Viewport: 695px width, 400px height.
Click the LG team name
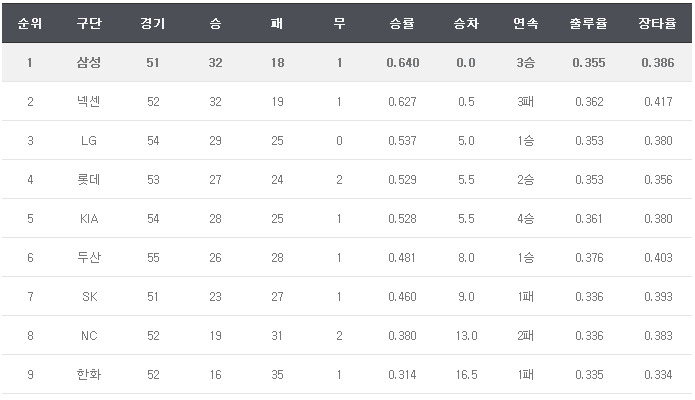pos(89,141)
